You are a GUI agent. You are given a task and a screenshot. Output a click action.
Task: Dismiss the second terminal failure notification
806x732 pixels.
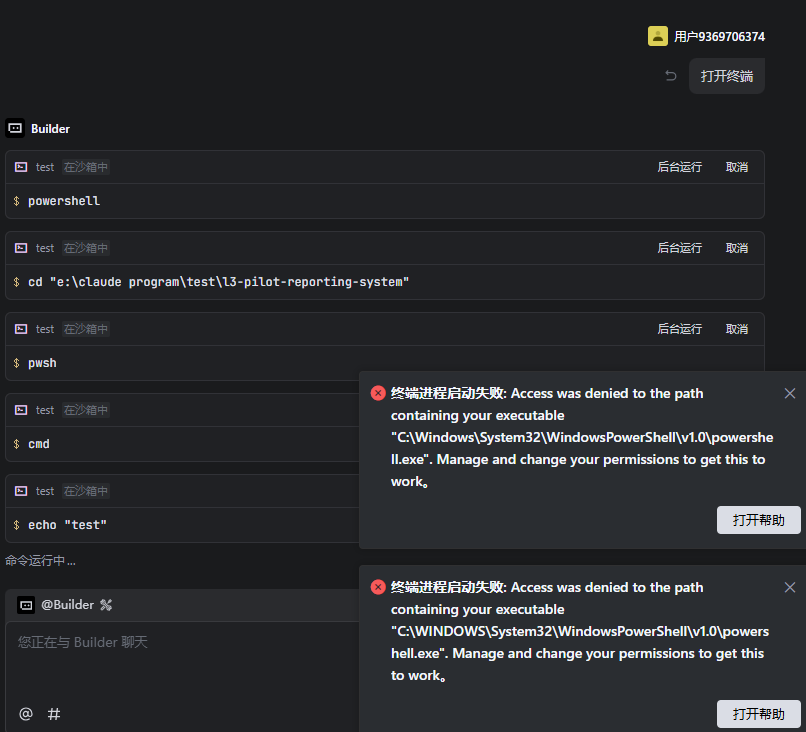790,587
